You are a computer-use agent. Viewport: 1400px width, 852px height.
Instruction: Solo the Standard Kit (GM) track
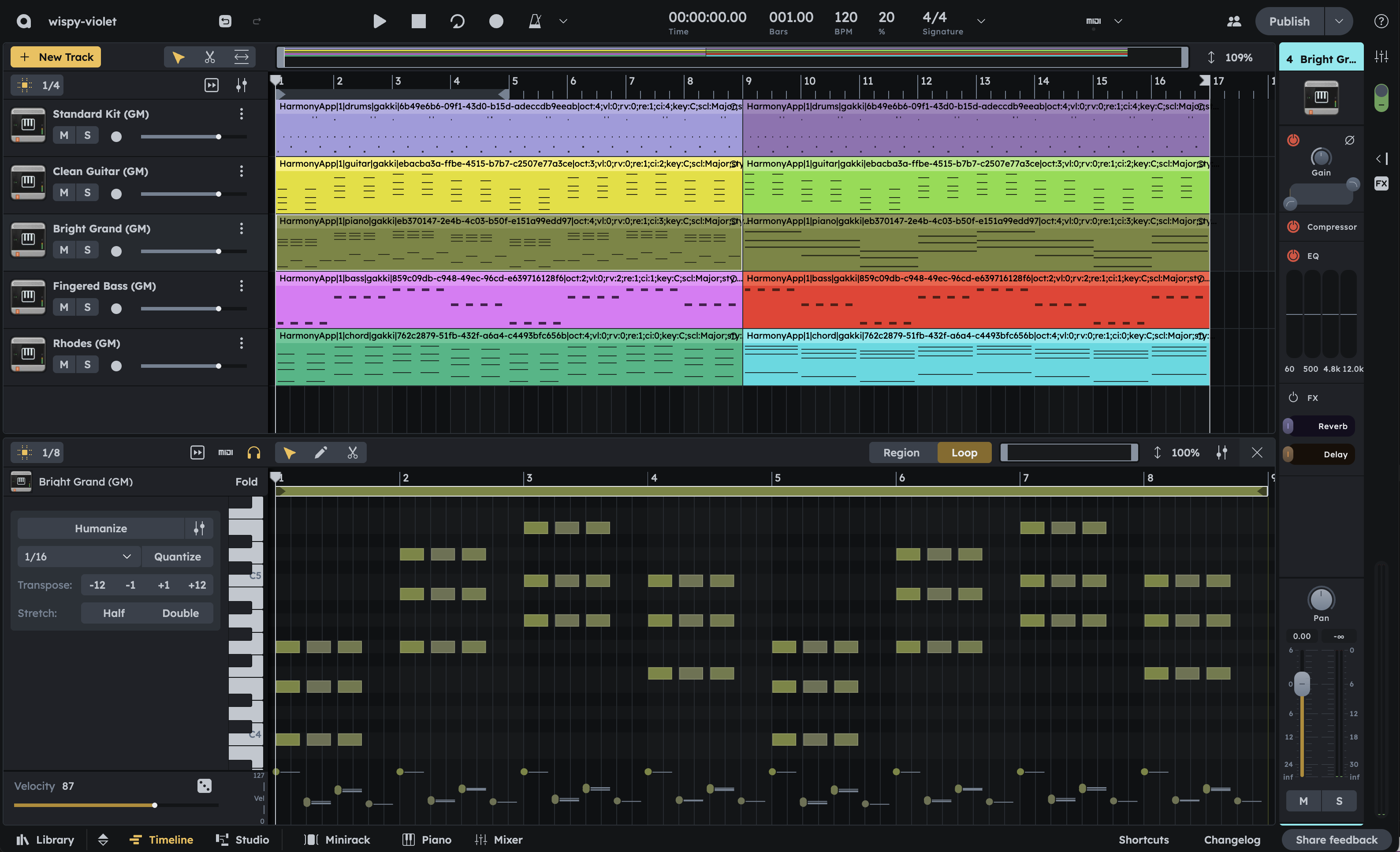pos(87,135)
